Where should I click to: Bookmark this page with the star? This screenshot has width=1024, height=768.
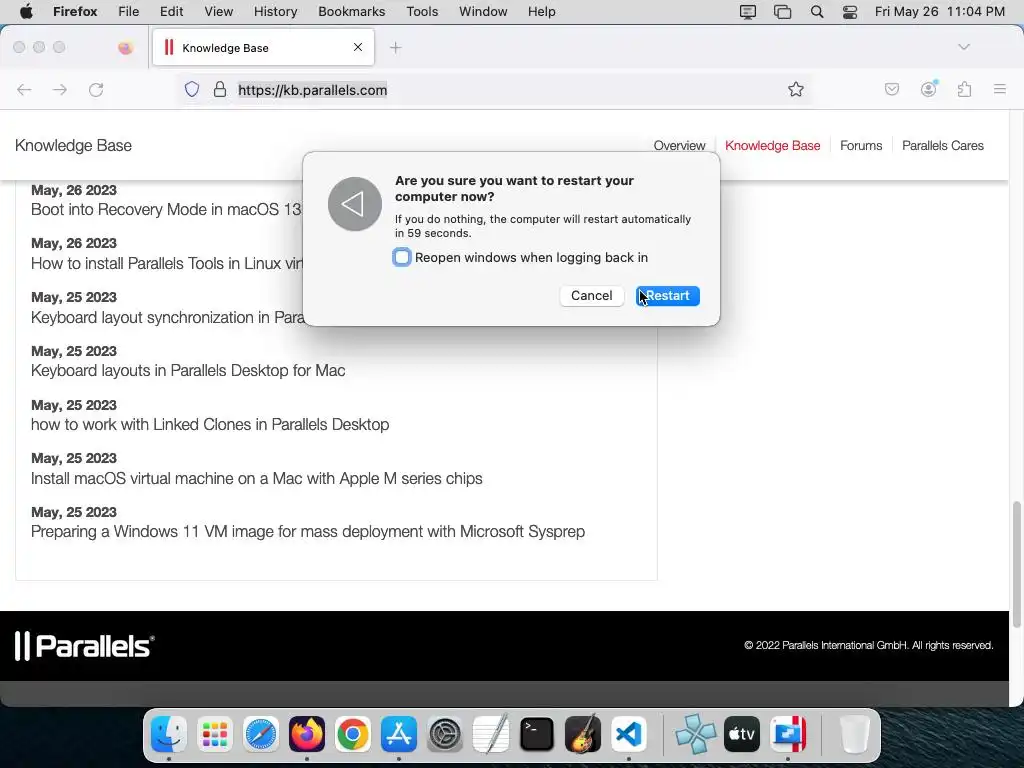click(x=795, y=89)
